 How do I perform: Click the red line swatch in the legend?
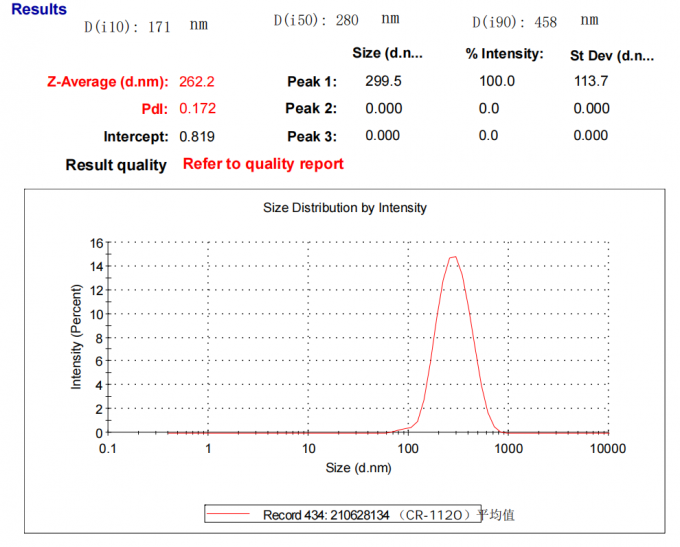coord(232,515)
